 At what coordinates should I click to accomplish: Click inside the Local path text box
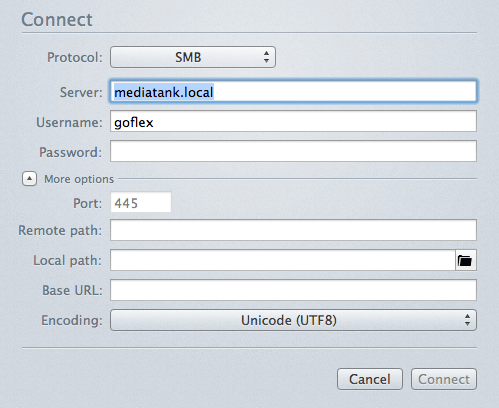[283, 260]
